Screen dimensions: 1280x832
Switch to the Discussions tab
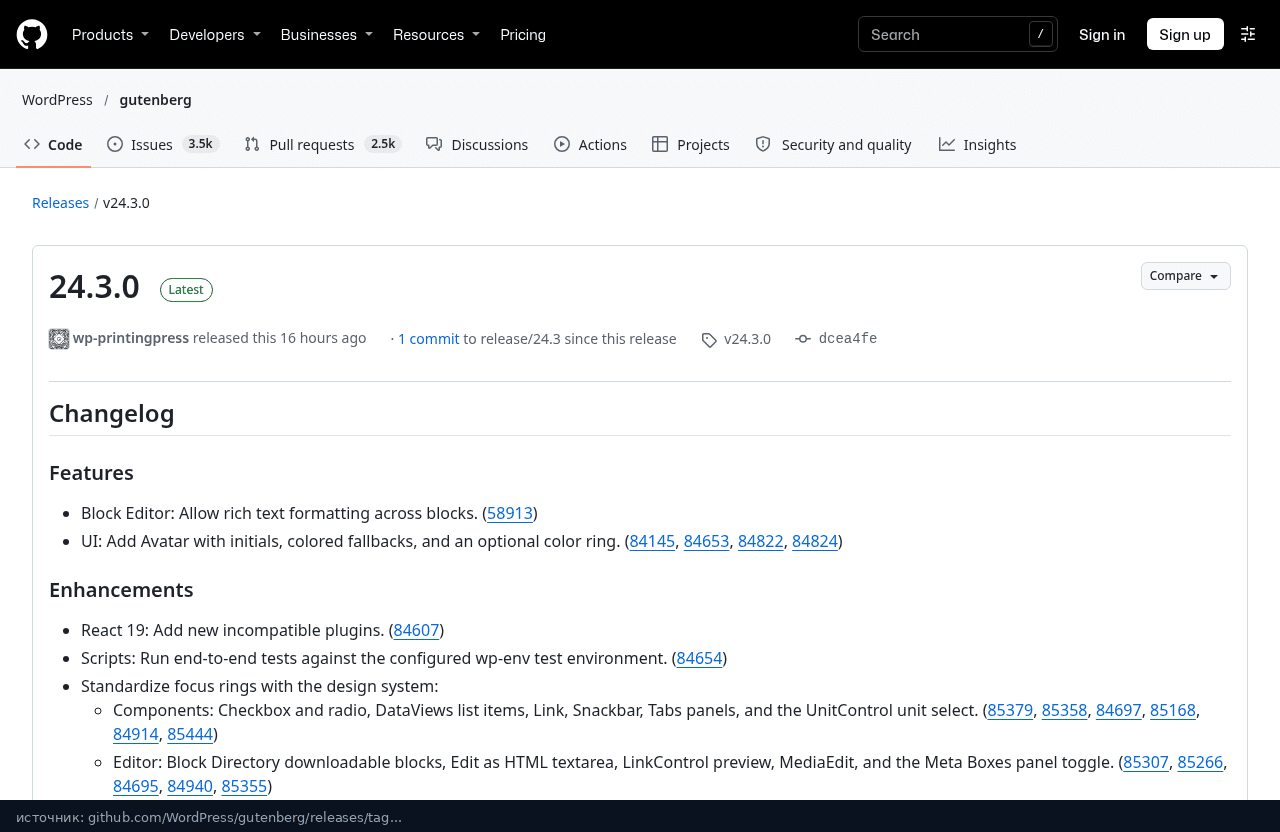pos(477,144)
